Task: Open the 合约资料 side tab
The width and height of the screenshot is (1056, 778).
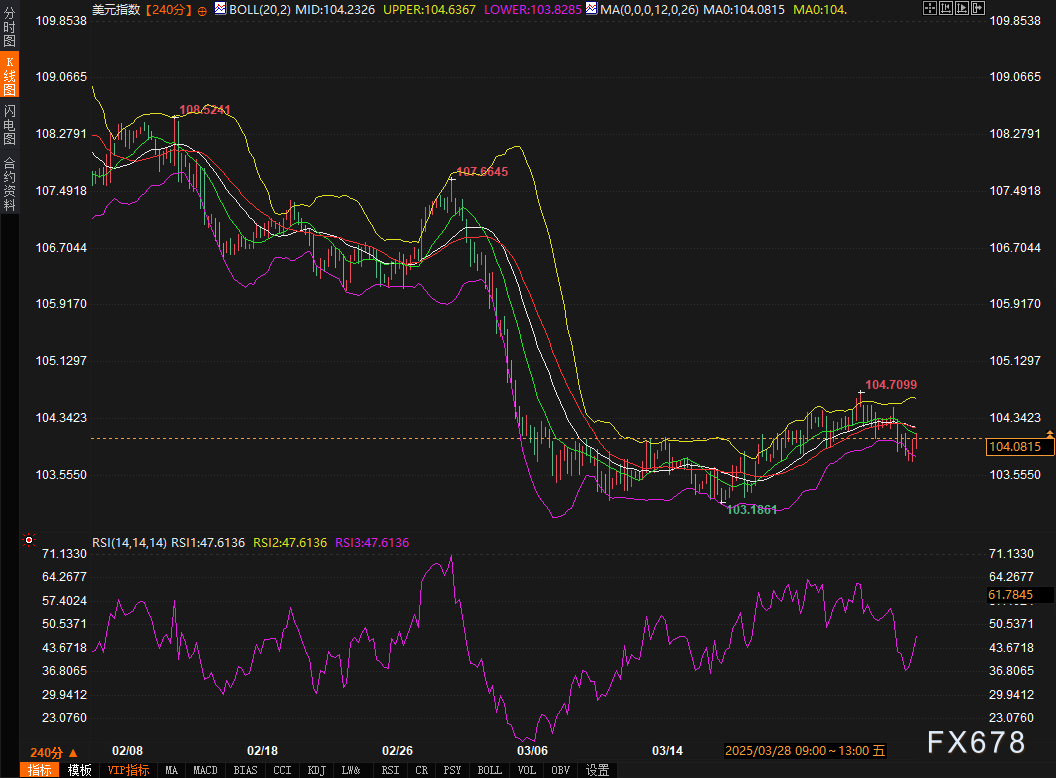Action: click(9, 183)
